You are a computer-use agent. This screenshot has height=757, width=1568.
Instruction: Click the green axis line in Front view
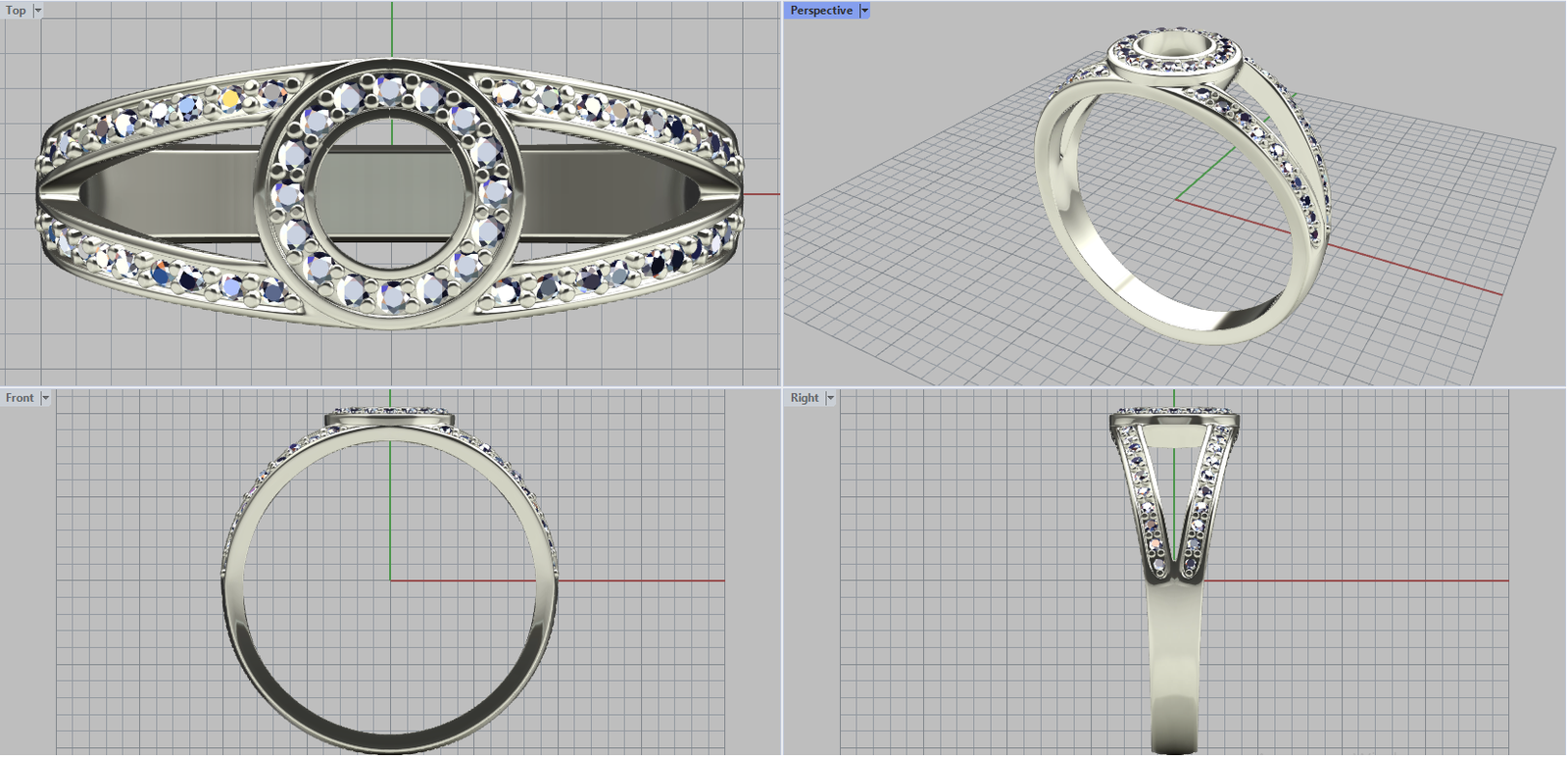coord(390,510)
